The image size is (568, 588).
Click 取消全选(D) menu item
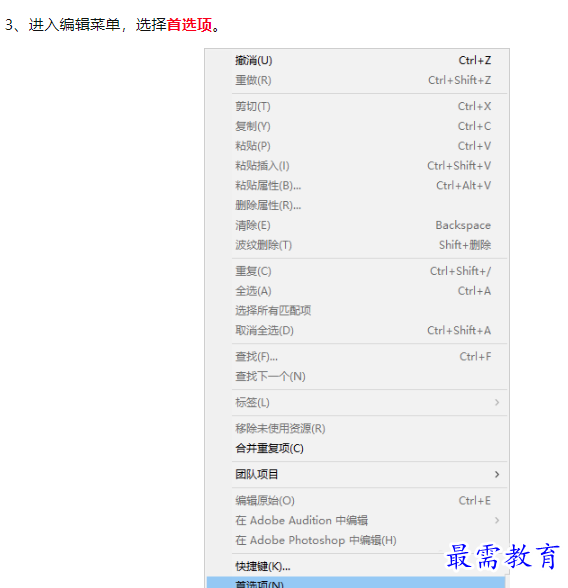[356, 331]
